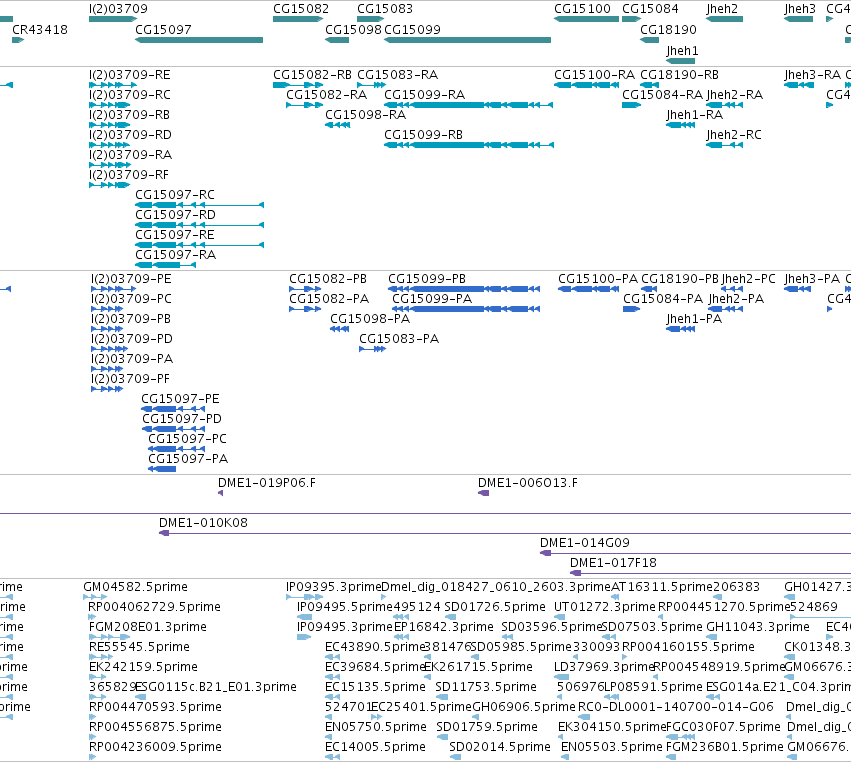The width and height of the screenshot is (851, 762).
Task: Select protein Jheh1-PA
Action: [681, 329]
